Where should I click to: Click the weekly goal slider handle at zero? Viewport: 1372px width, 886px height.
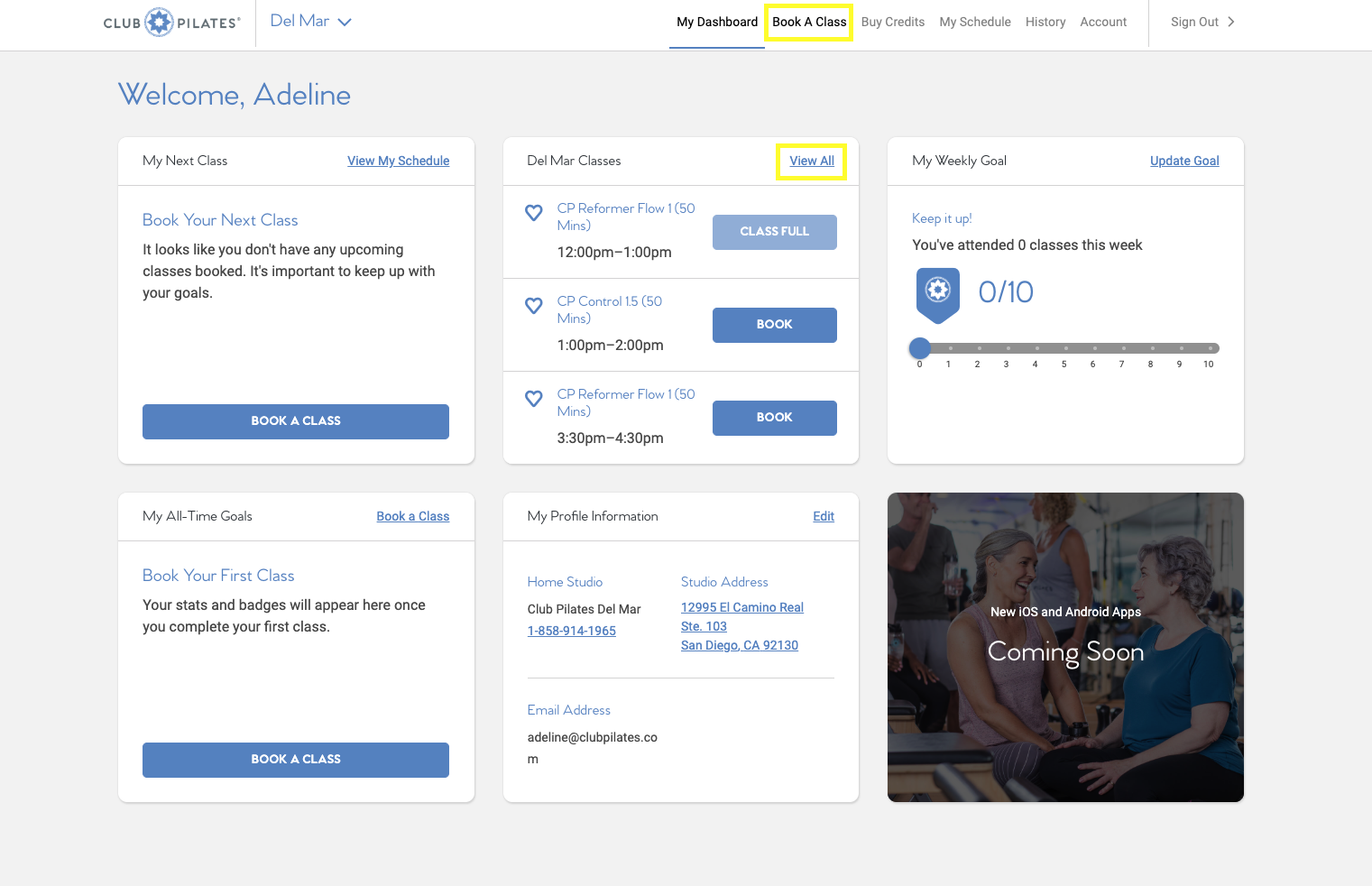click(919, 347)
